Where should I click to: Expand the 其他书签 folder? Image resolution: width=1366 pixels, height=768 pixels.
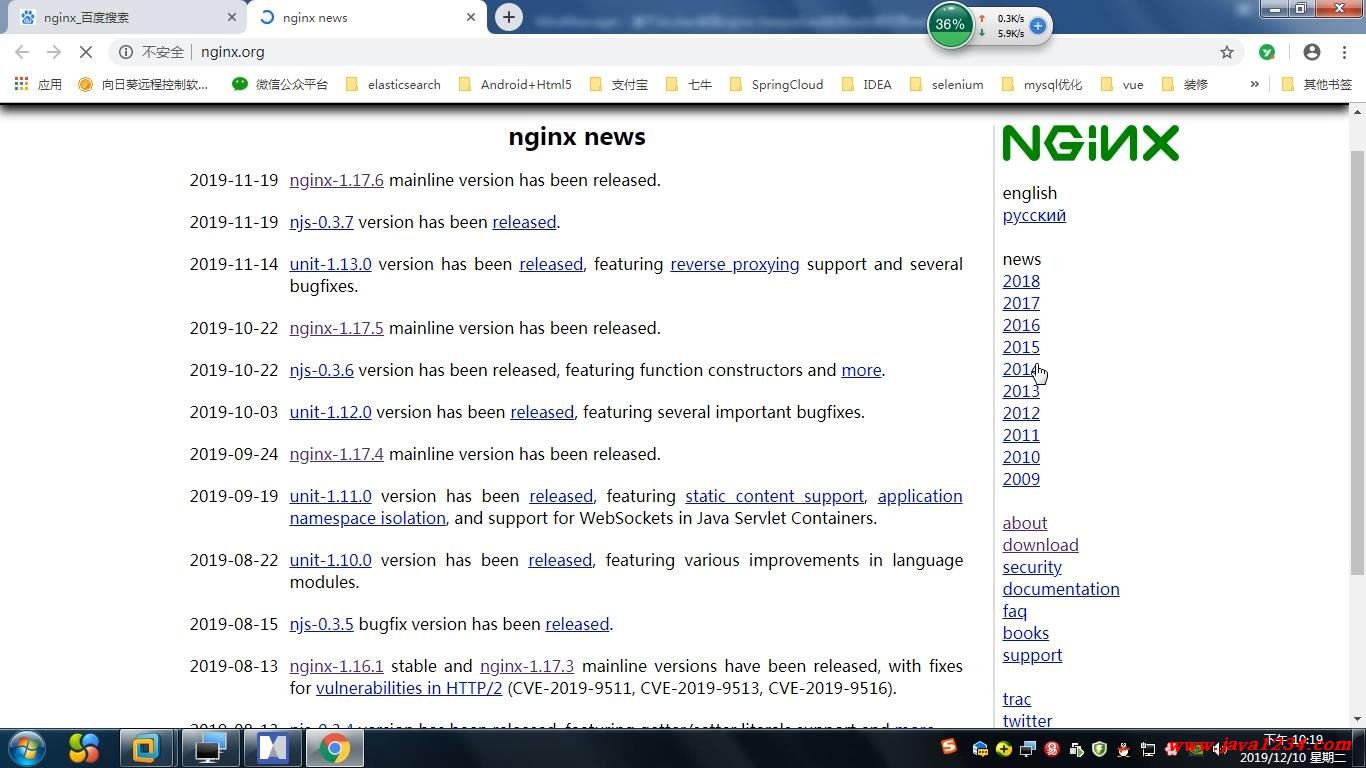click(1316, 84)
